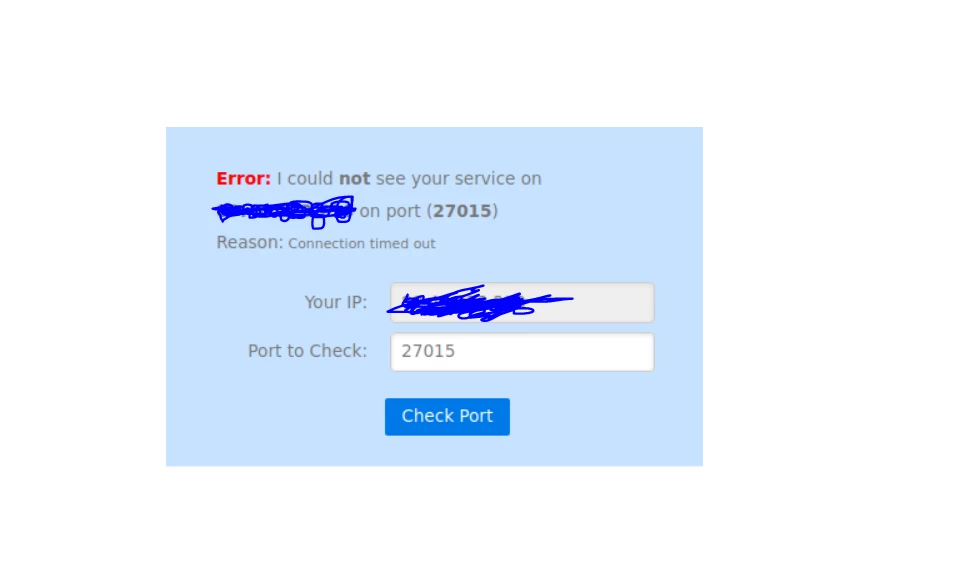This screenshot has height=588, width=955.
Task: Click the Reason: label
Action: pyautogui.click(x=250, y=243)
